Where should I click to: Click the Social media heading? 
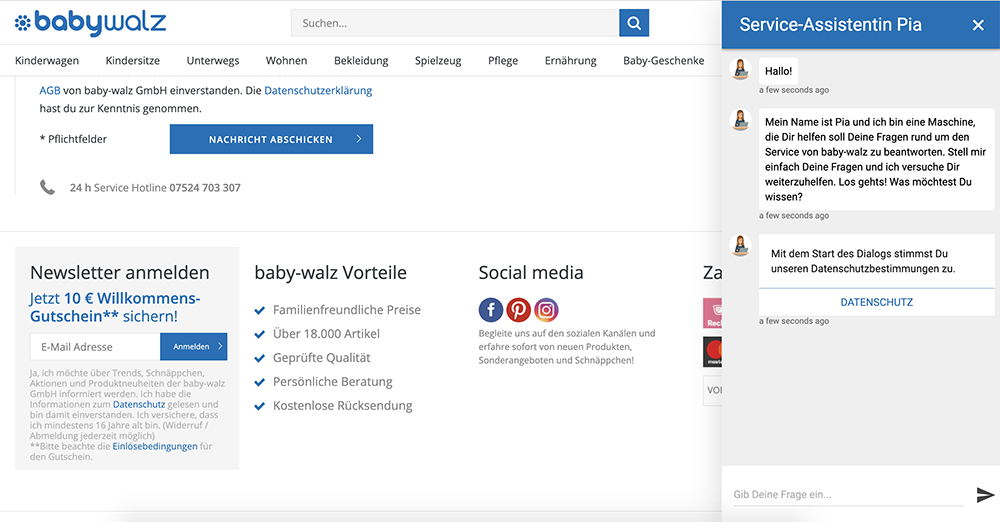[531, 272]
